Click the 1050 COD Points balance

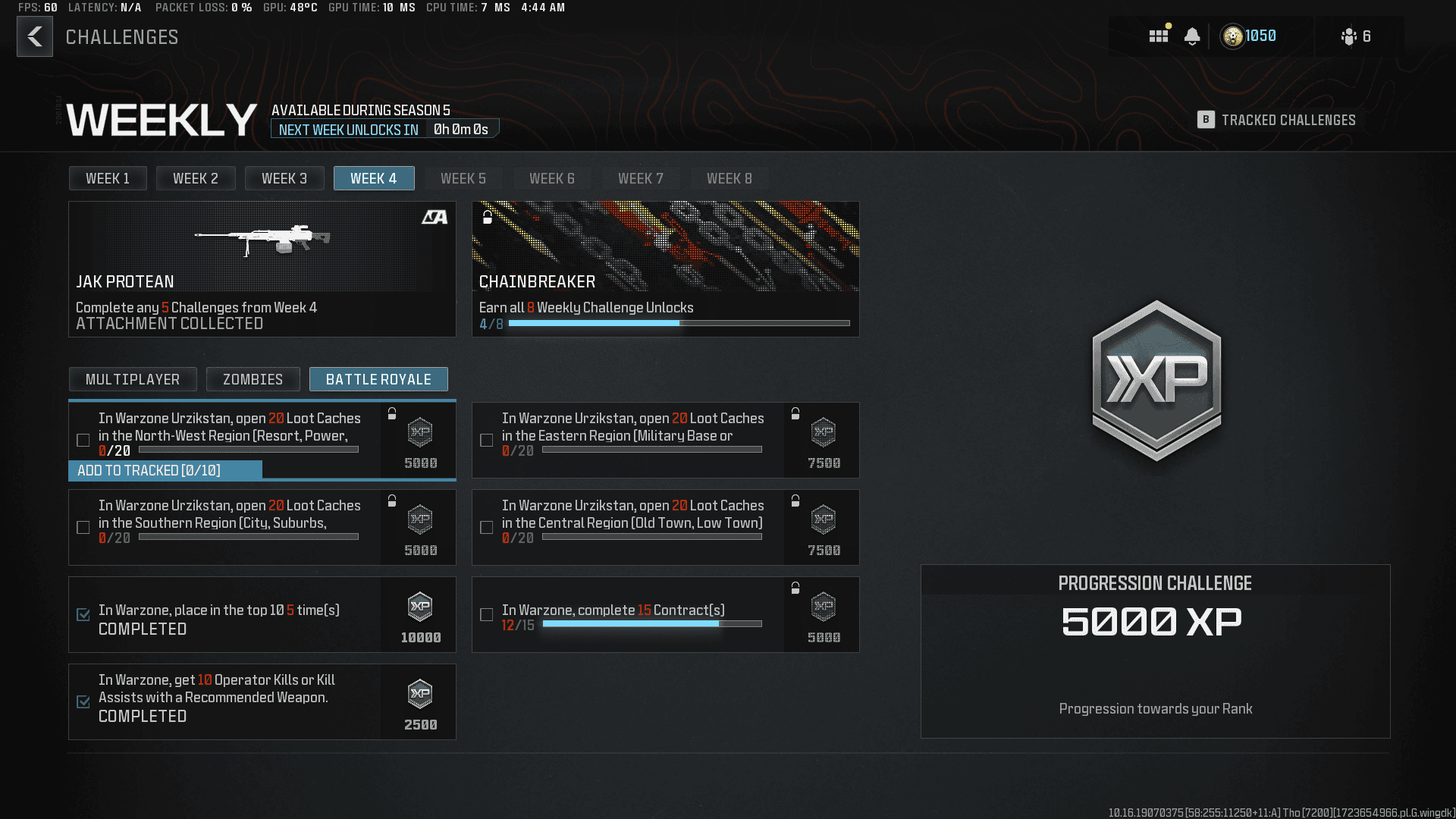pos(1260,36)
